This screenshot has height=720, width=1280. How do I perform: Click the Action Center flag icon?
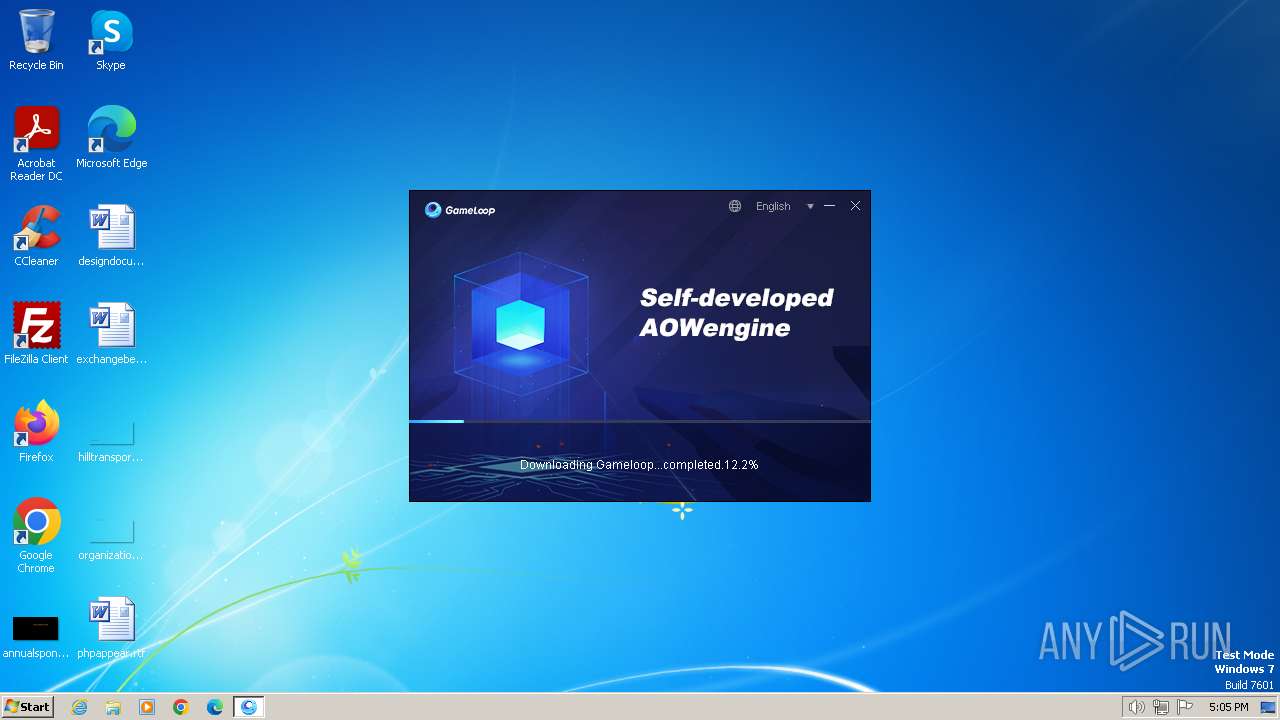click(1185, 707)
